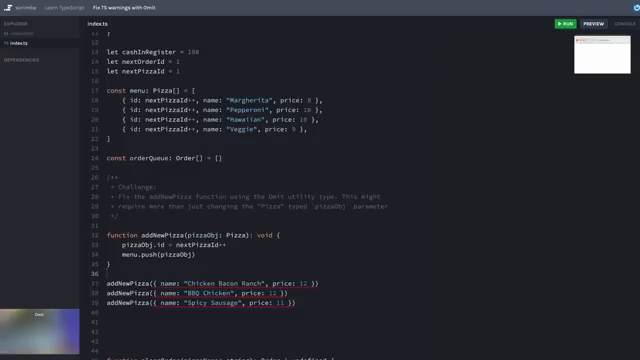This screenshot has width=640, height=360.
Task: Click 'const menu: Pizza[]' declaration
Action: [151, 91]
